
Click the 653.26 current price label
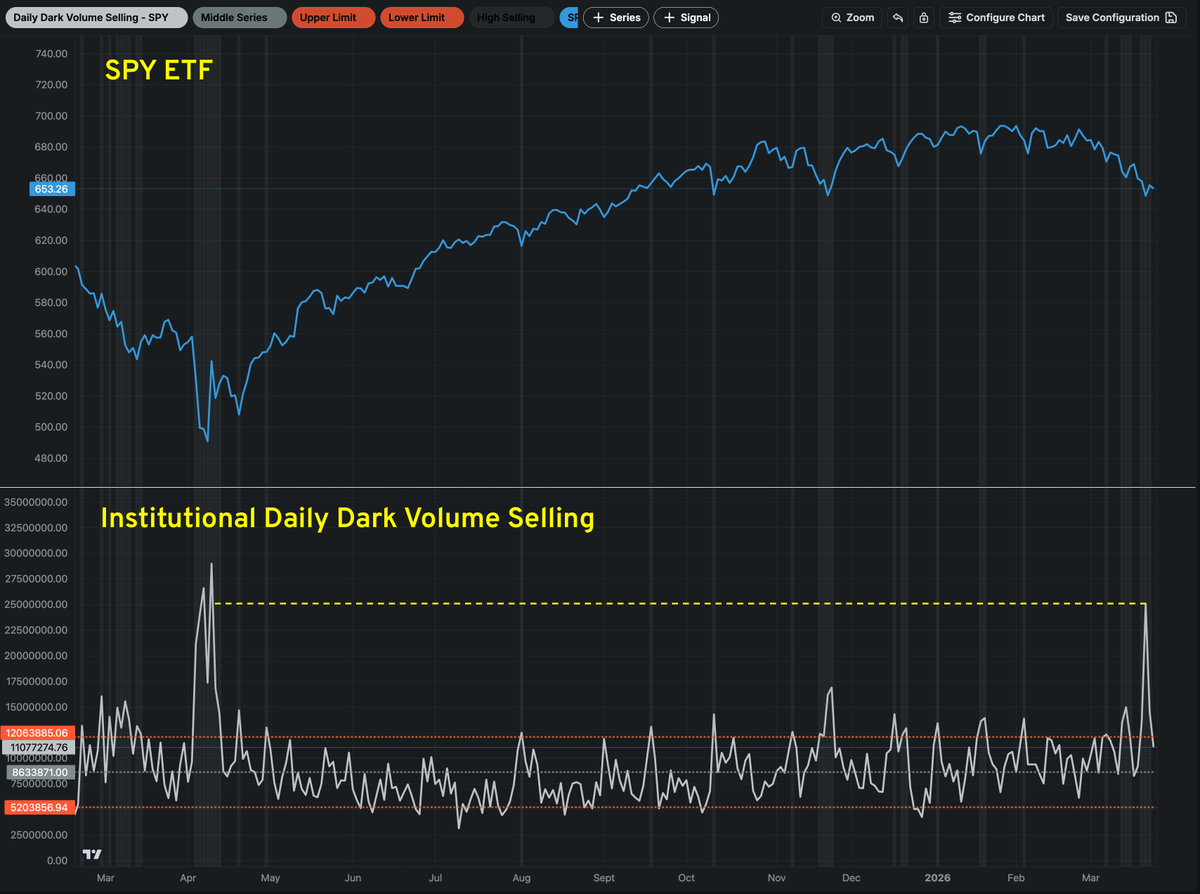click(50, 189)
